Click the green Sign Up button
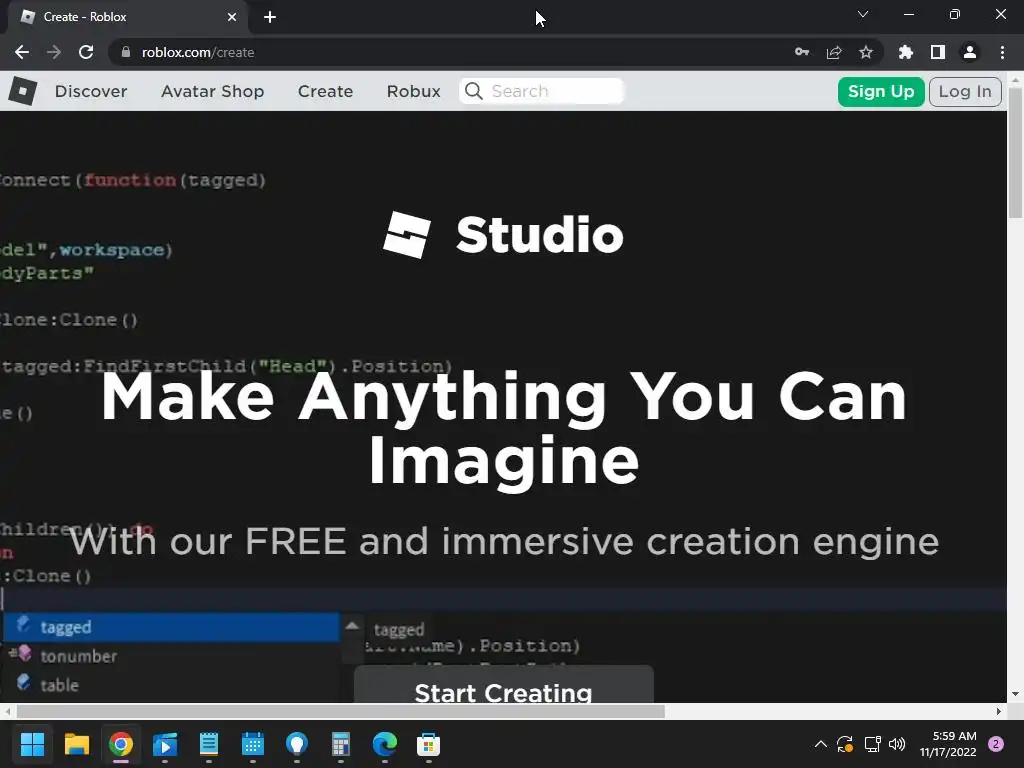Viewport: 1024px width, 768px height. 881,91
